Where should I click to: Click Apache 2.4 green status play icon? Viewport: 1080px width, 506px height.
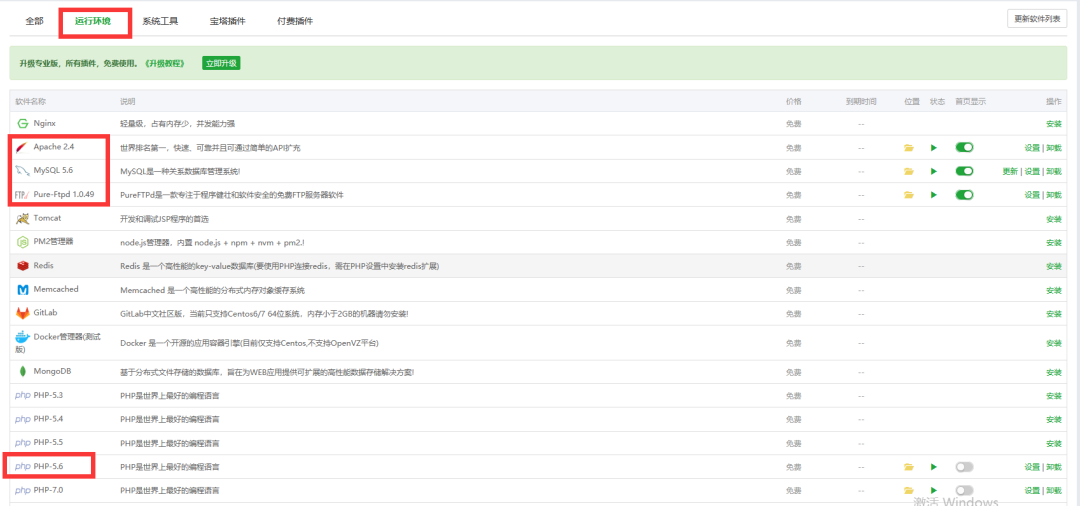[934, 147]
